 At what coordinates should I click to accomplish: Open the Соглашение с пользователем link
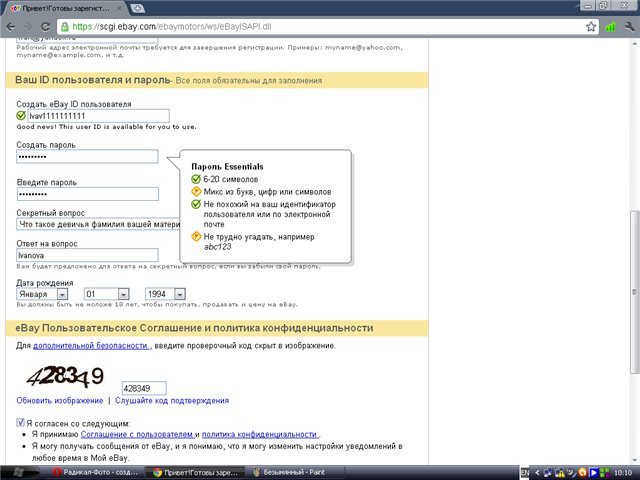click(x=137, y=434)
